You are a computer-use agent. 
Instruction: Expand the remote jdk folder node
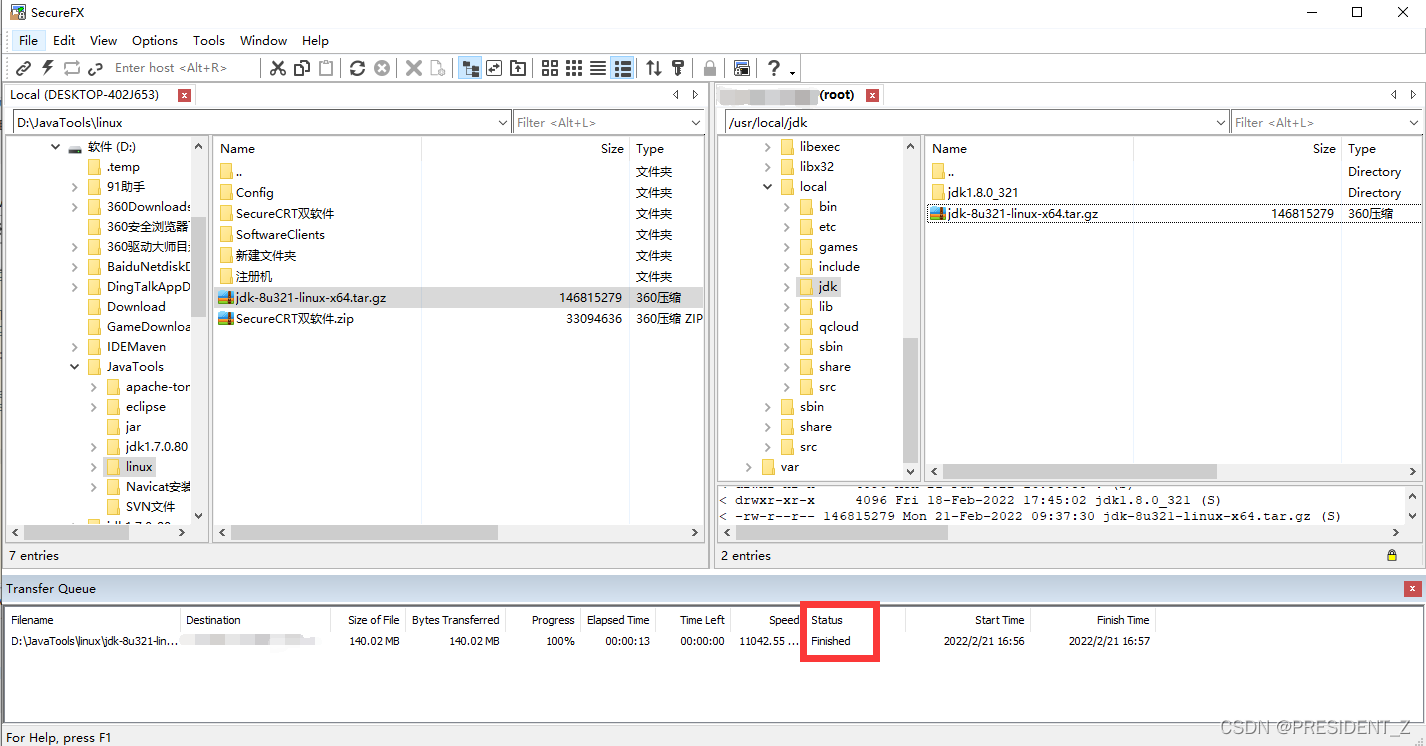(x=787, y=287)
